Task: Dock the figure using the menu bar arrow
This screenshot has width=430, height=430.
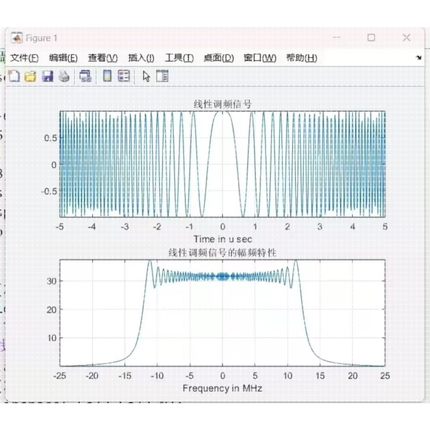Action: [x=419, y=58]
